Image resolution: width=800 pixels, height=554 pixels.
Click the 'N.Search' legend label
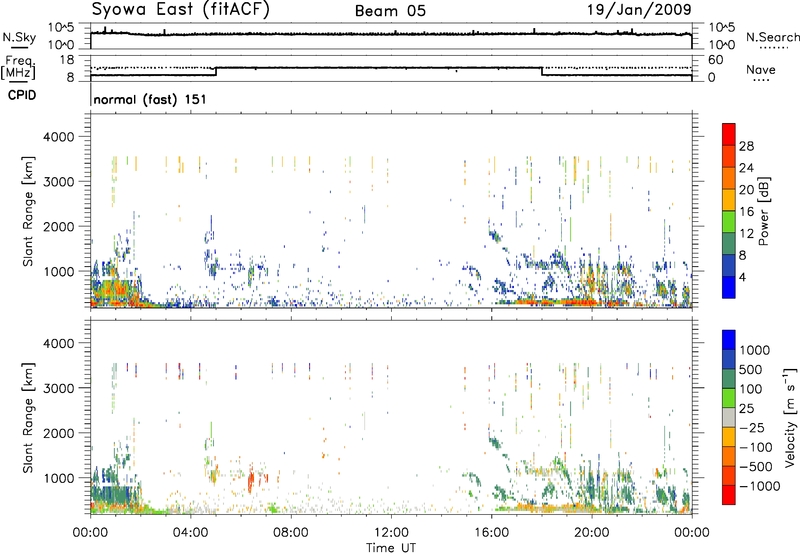772,37
